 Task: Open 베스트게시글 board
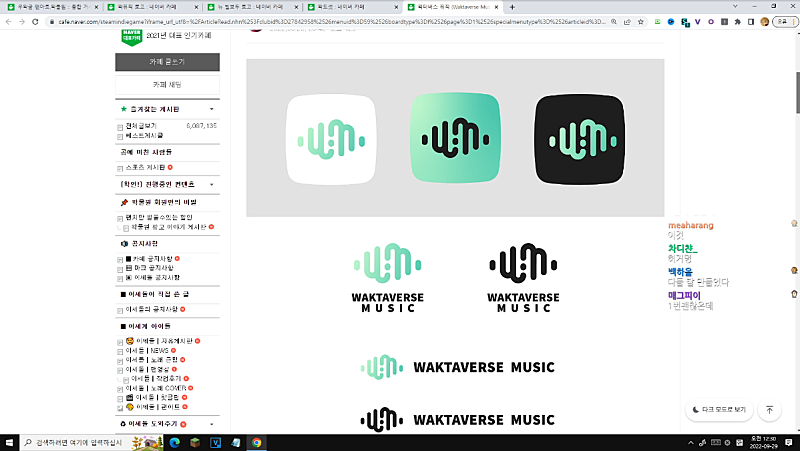[x=144, y=136]
